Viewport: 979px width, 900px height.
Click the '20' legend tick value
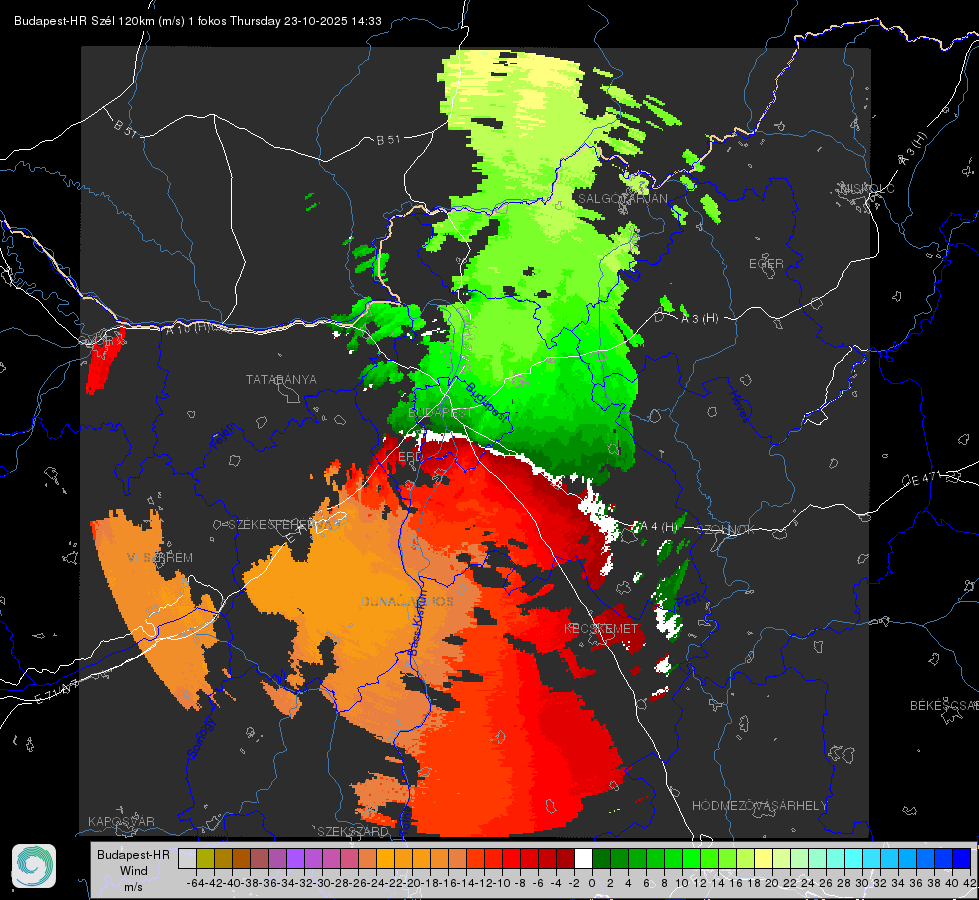click(x=772, y=884)
